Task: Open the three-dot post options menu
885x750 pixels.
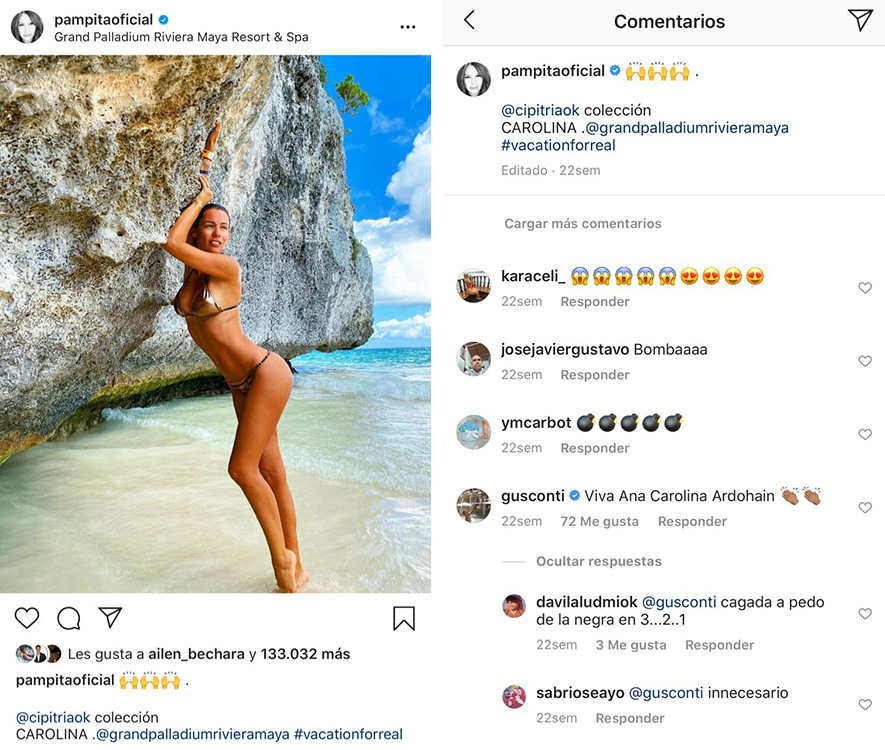Action: (407, 27)
